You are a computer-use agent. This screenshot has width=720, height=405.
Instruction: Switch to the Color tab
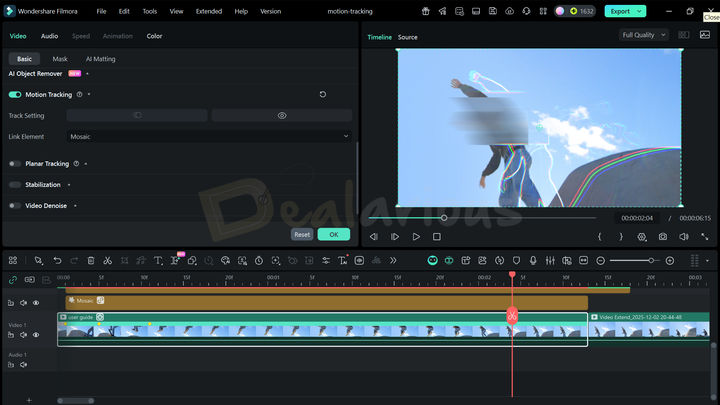coord(154,36)
